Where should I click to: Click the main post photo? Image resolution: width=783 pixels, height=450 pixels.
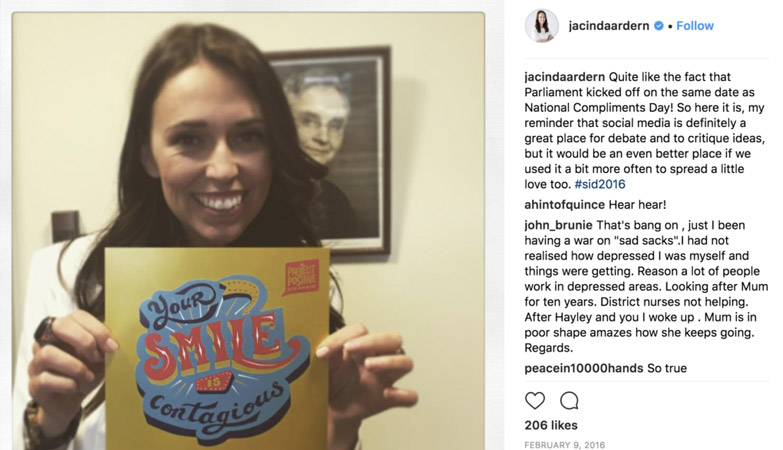248,231
